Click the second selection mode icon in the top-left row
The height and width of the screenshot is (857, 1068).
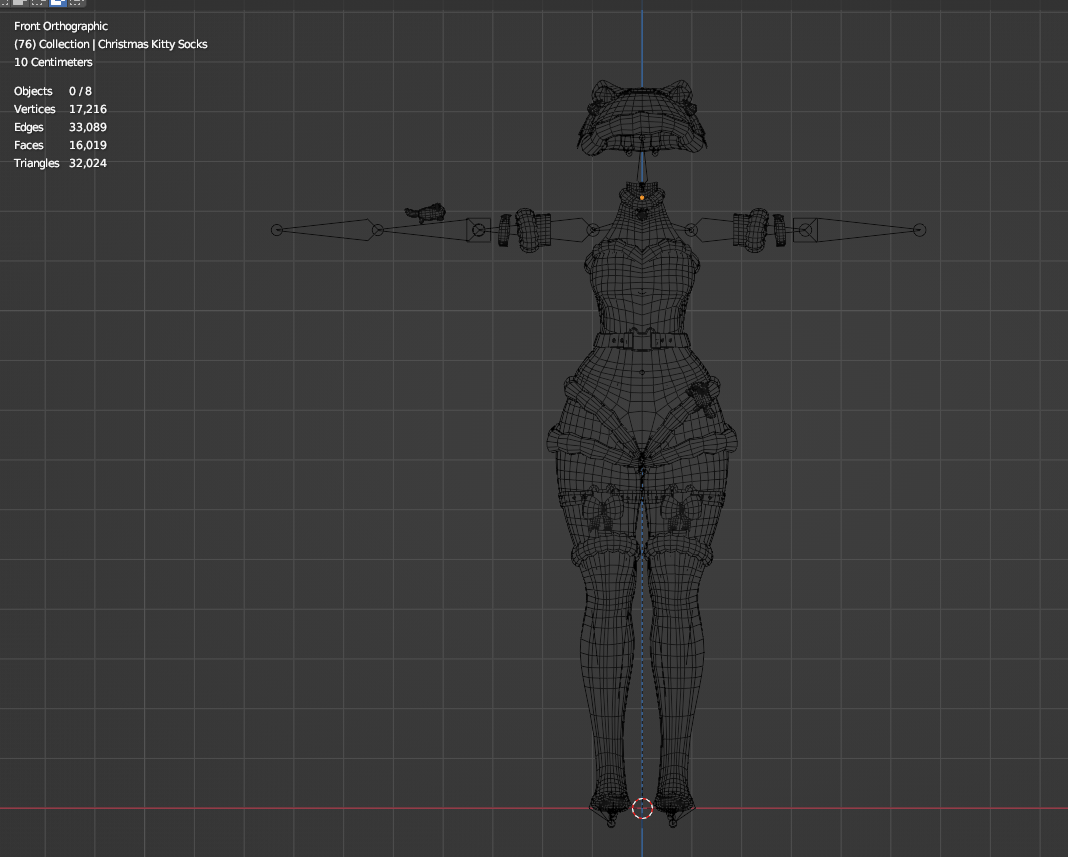point(19,3)
